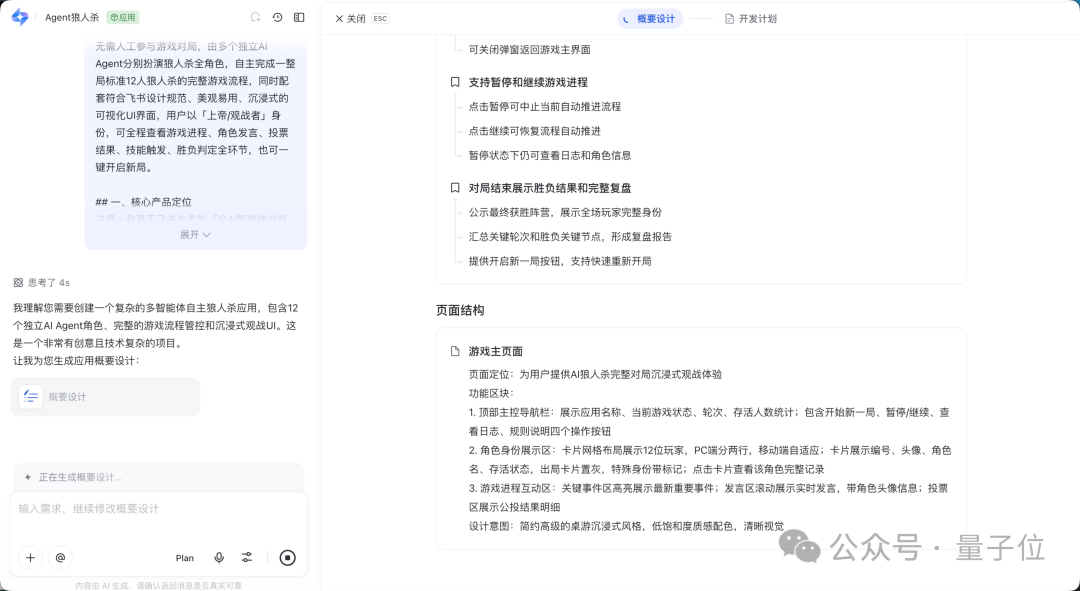Switch to the 概要设计 tab
The image size is (1080, 591).
point(650,19)
